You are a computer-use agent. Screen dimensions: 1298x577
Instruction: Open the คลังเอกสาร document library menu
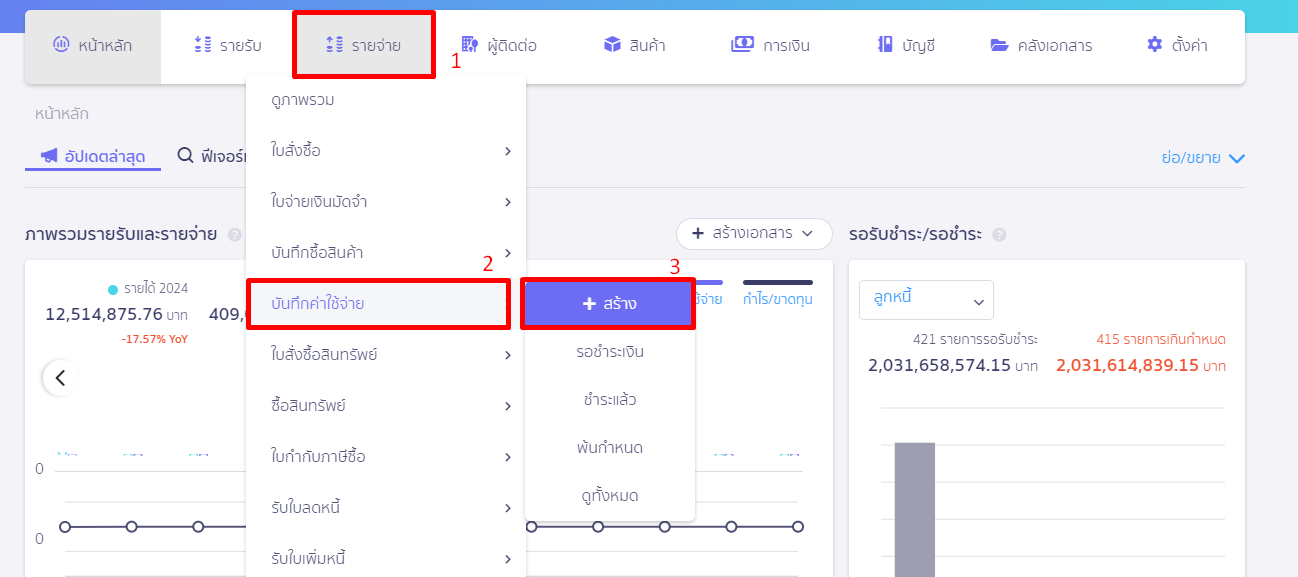click(1041, 46)
